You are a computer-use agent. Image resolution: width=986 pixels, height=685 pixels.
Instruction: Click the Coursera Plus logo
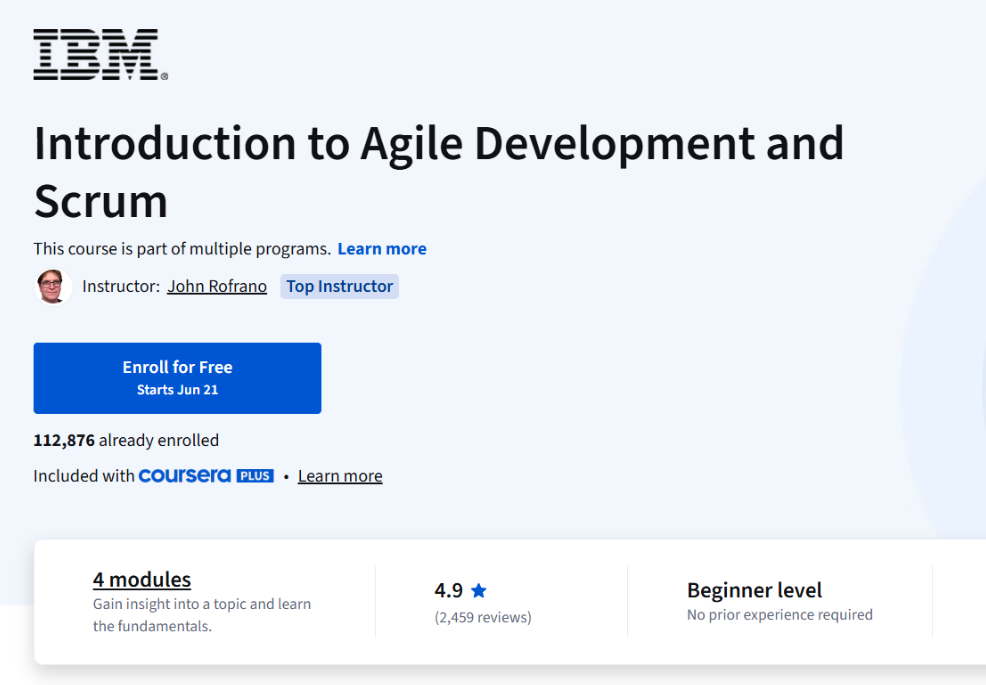click(x=185, y=475)
